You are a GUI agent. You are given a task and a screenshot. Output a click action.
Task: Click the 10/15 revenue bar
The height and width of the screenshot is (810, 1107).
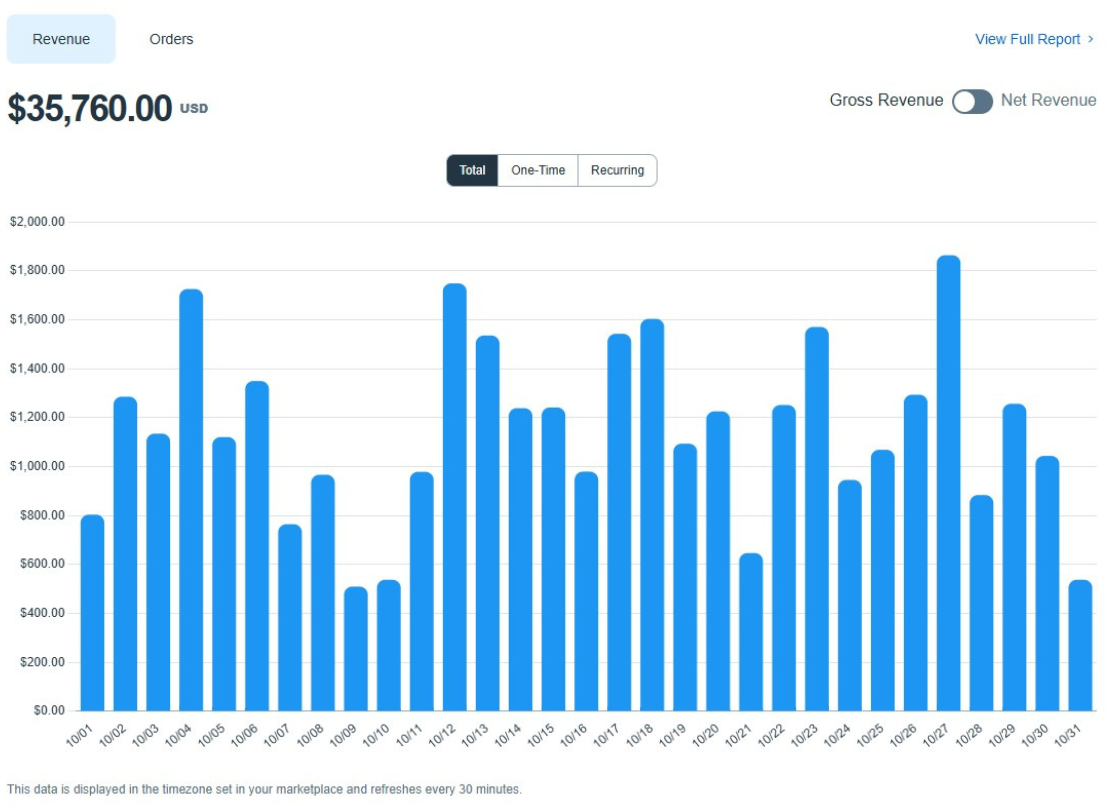[x=553, y=559]
